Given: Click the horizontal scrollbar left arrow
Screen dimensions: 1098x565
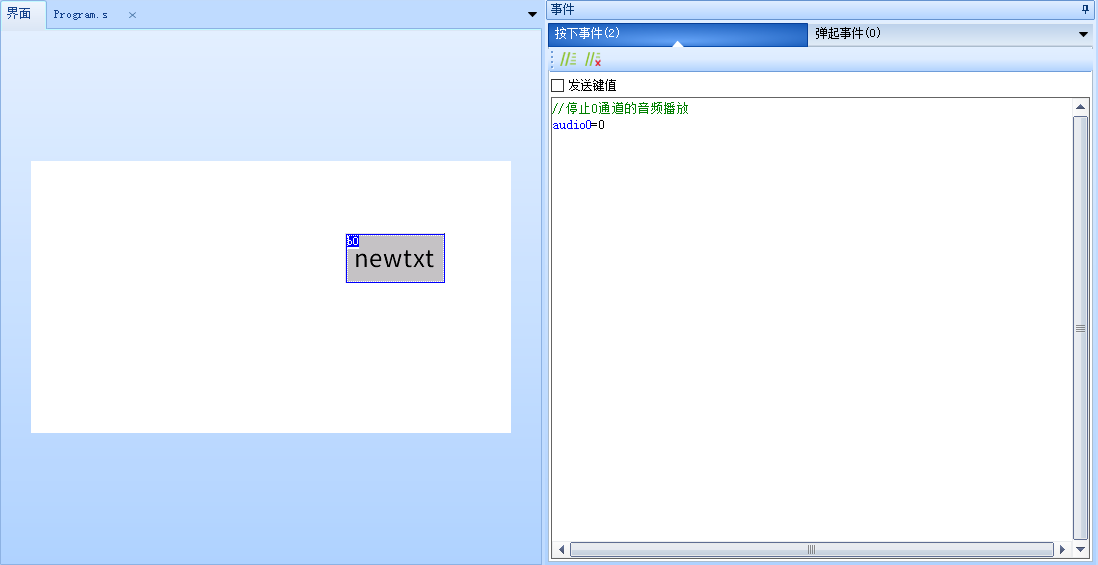Looking at the screenshot, I should [561, 549].
